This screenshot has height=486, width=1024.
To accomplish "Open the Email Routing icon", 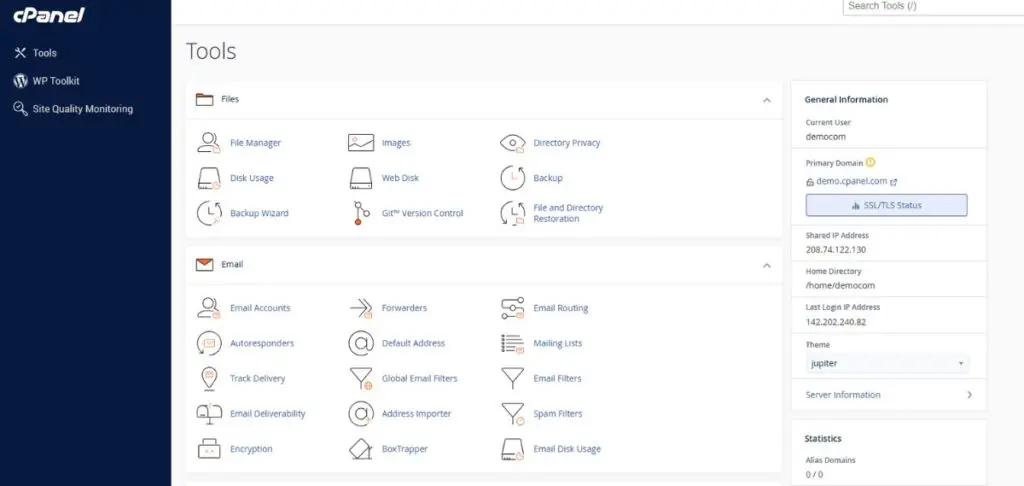I will click(x=513, y=308).
